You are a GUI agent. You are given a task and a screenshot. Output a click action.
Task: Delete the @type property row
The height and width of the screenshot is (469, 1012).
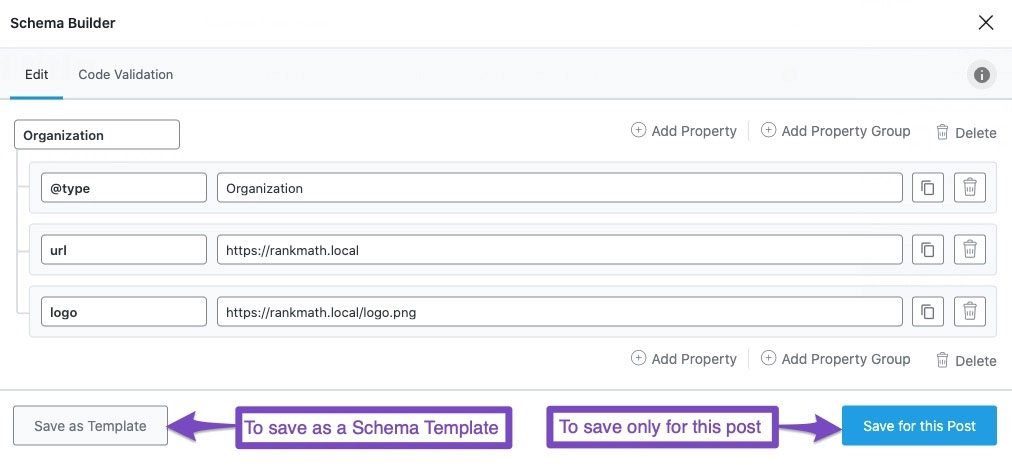tap(969, 188)
